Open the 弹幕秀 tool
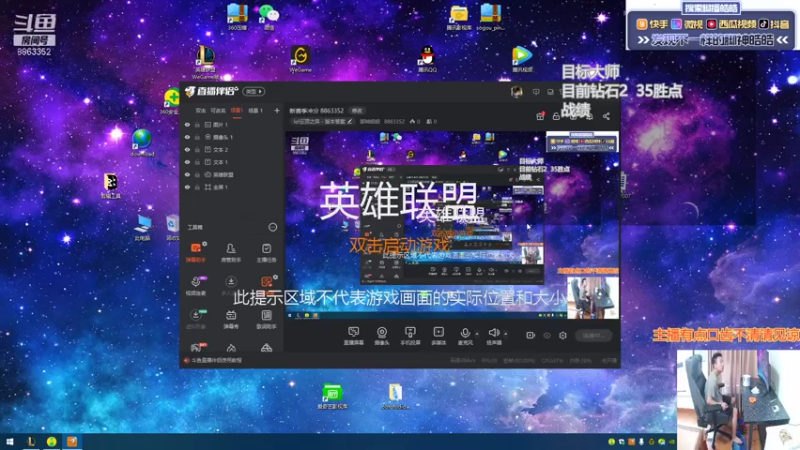Image resolution: width=800 pixels, height=450 pixels. tap(231, 319)
